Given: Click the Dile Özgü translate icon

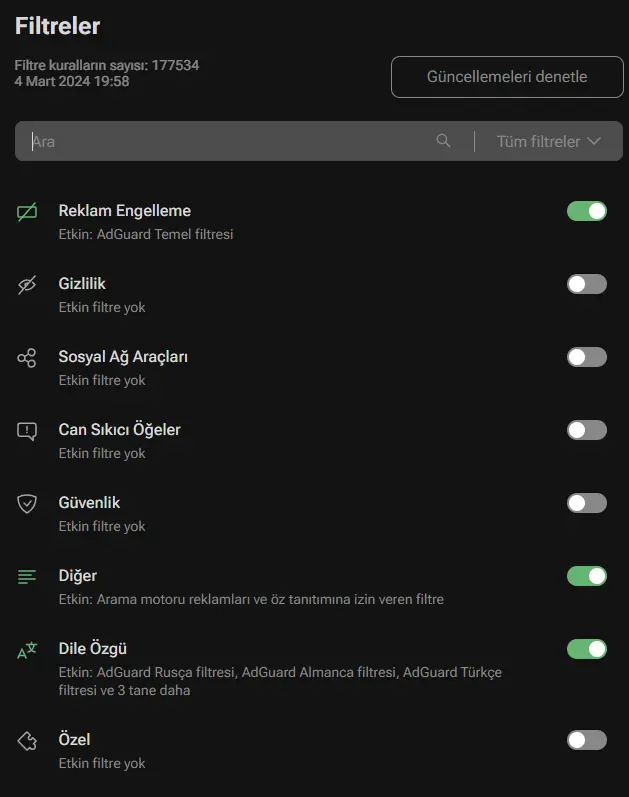Looking at the screenshot, I should (x=27, y=650).
